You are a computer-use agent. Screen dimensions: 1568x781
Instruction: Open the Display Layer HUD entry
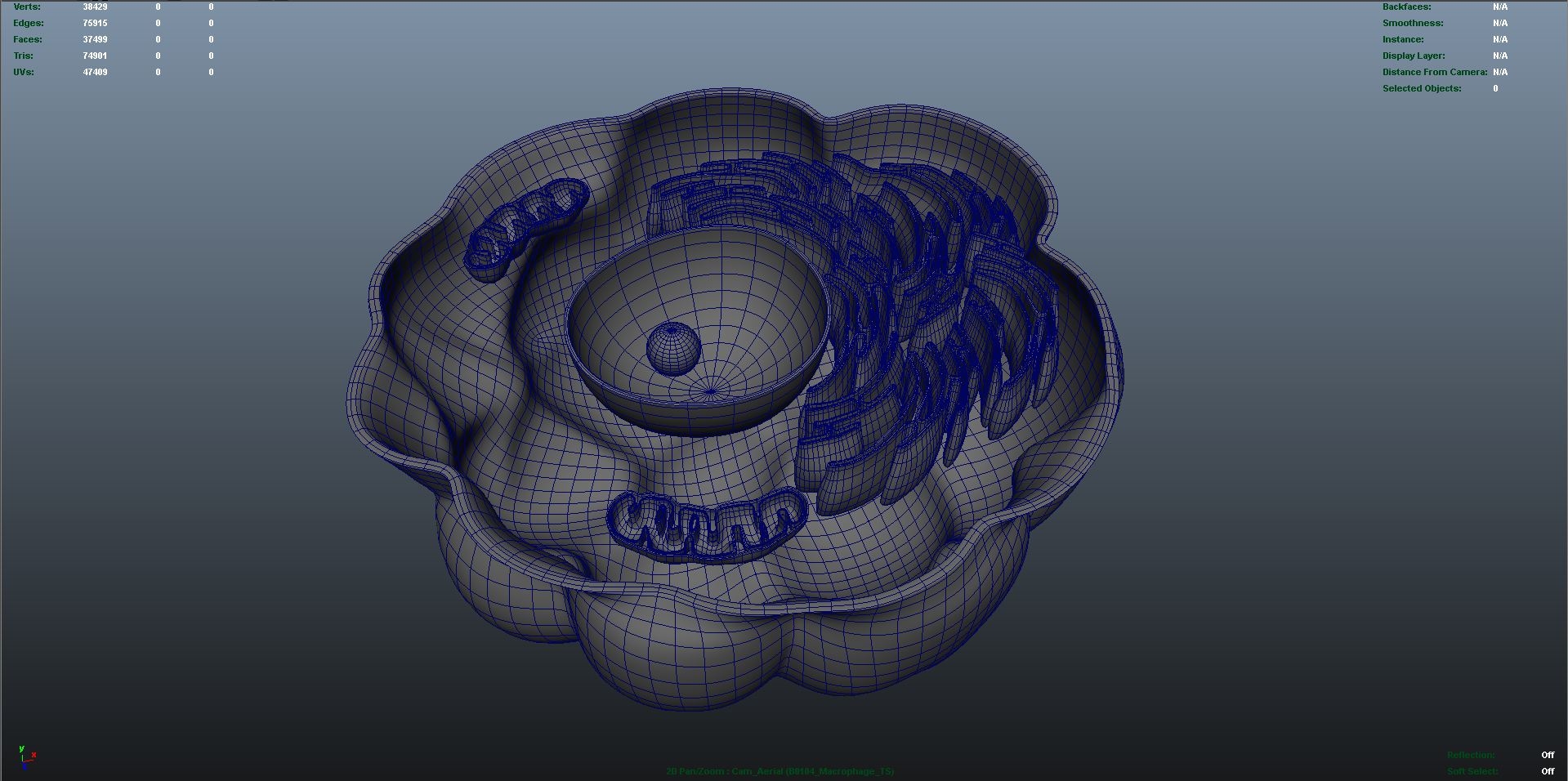1414,55
